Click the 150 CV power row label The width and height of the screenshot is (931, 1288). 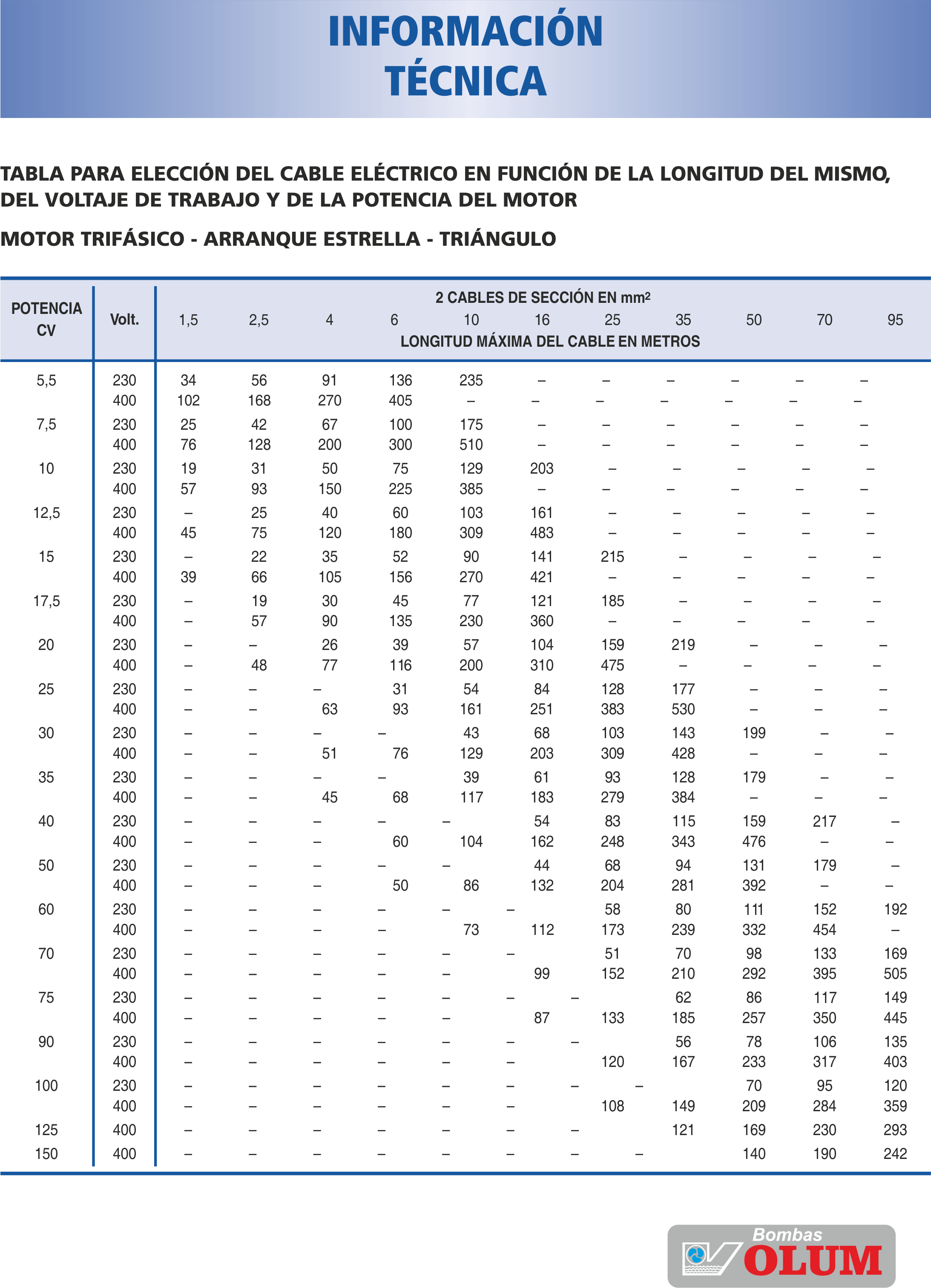pyautogui.click(x=46, y=1153)
